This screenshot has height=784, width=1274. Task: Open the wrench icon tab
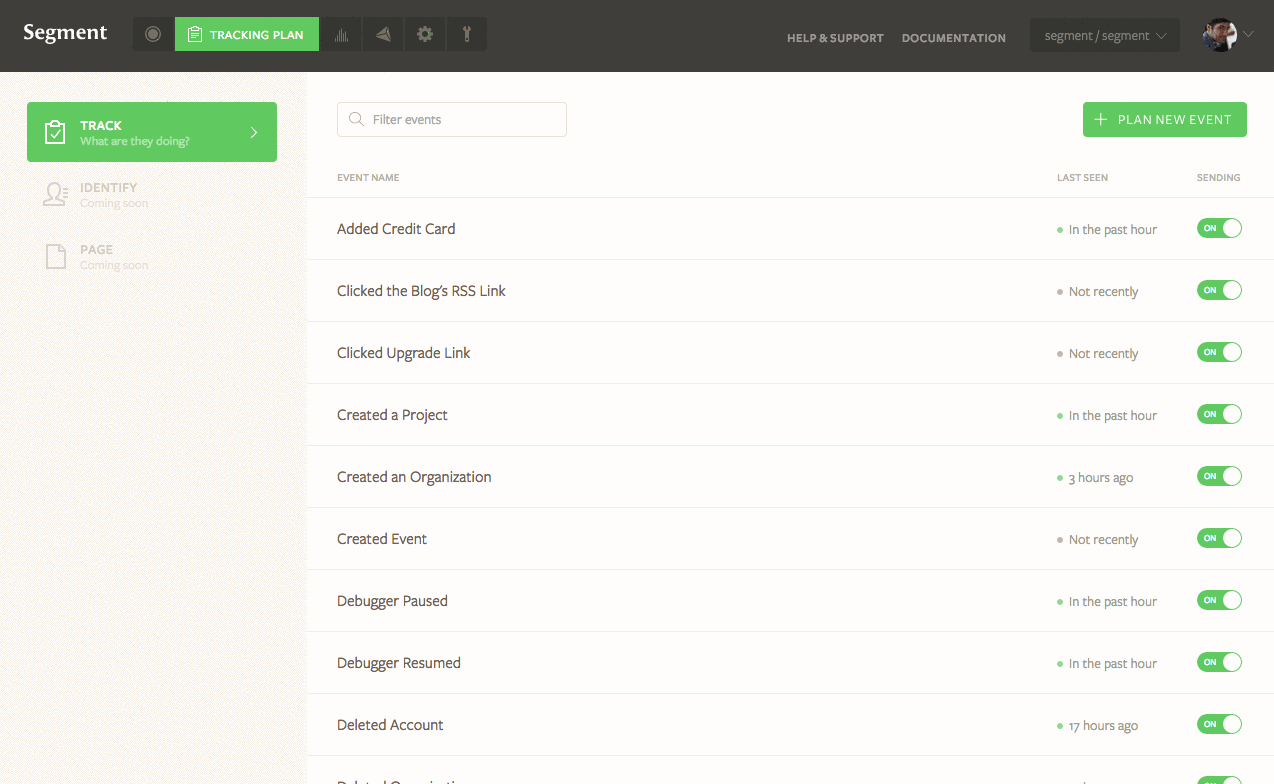466,34
